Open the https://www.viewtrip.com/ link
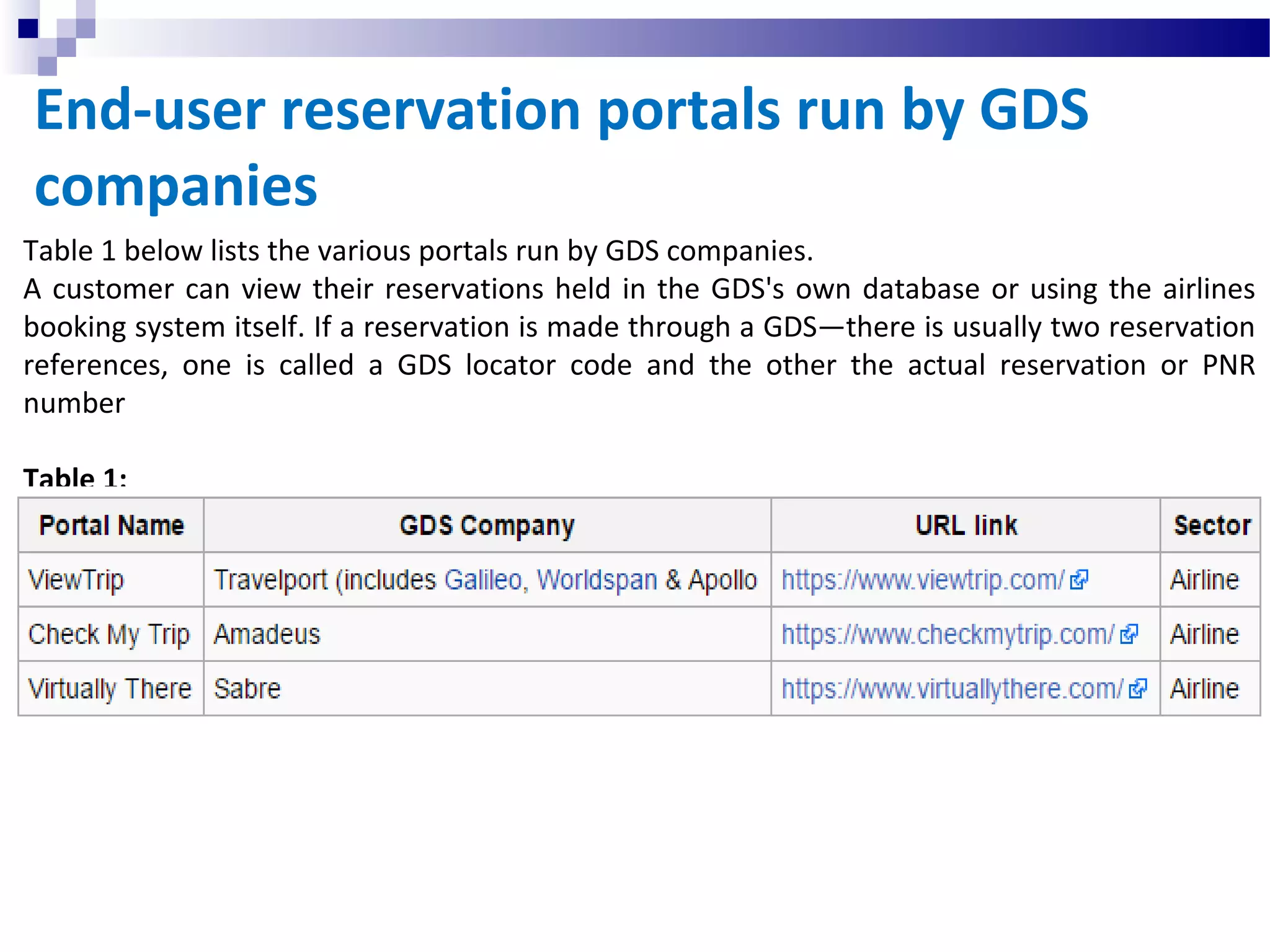Image resolution: width=1270 pixels, height=952 pixels. point(922,580)
